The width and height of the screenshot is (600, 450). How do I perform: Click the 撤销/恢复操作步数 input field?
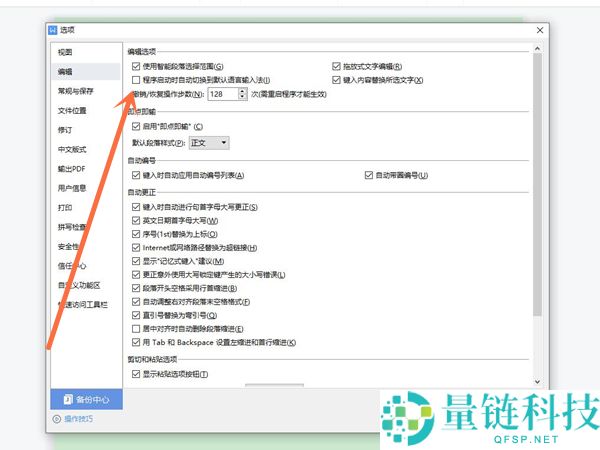(222, 94)
